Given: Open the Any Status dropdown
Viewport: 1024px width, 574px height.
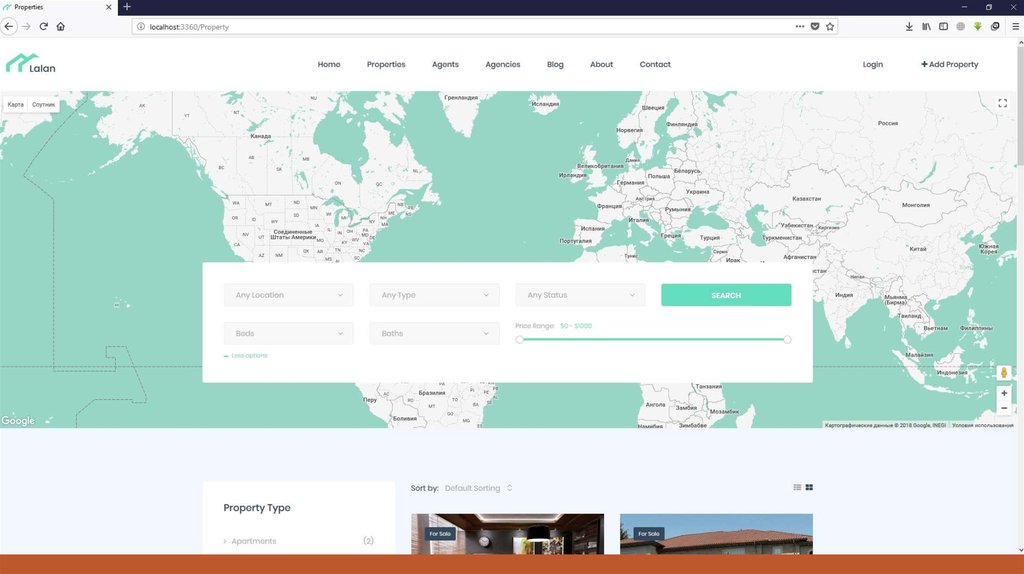Looking at the screenshot, I should coord(580,295).
